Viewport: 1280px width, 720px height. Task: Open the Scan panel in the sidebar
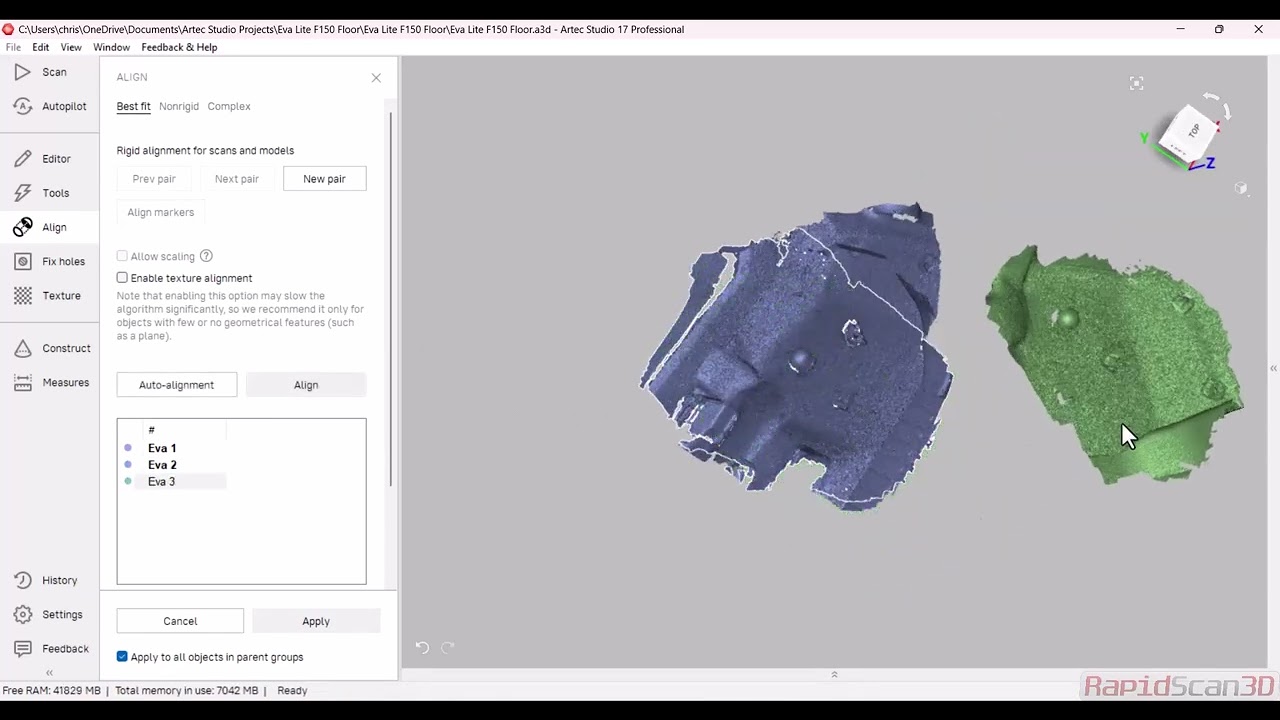click(42, 72)
